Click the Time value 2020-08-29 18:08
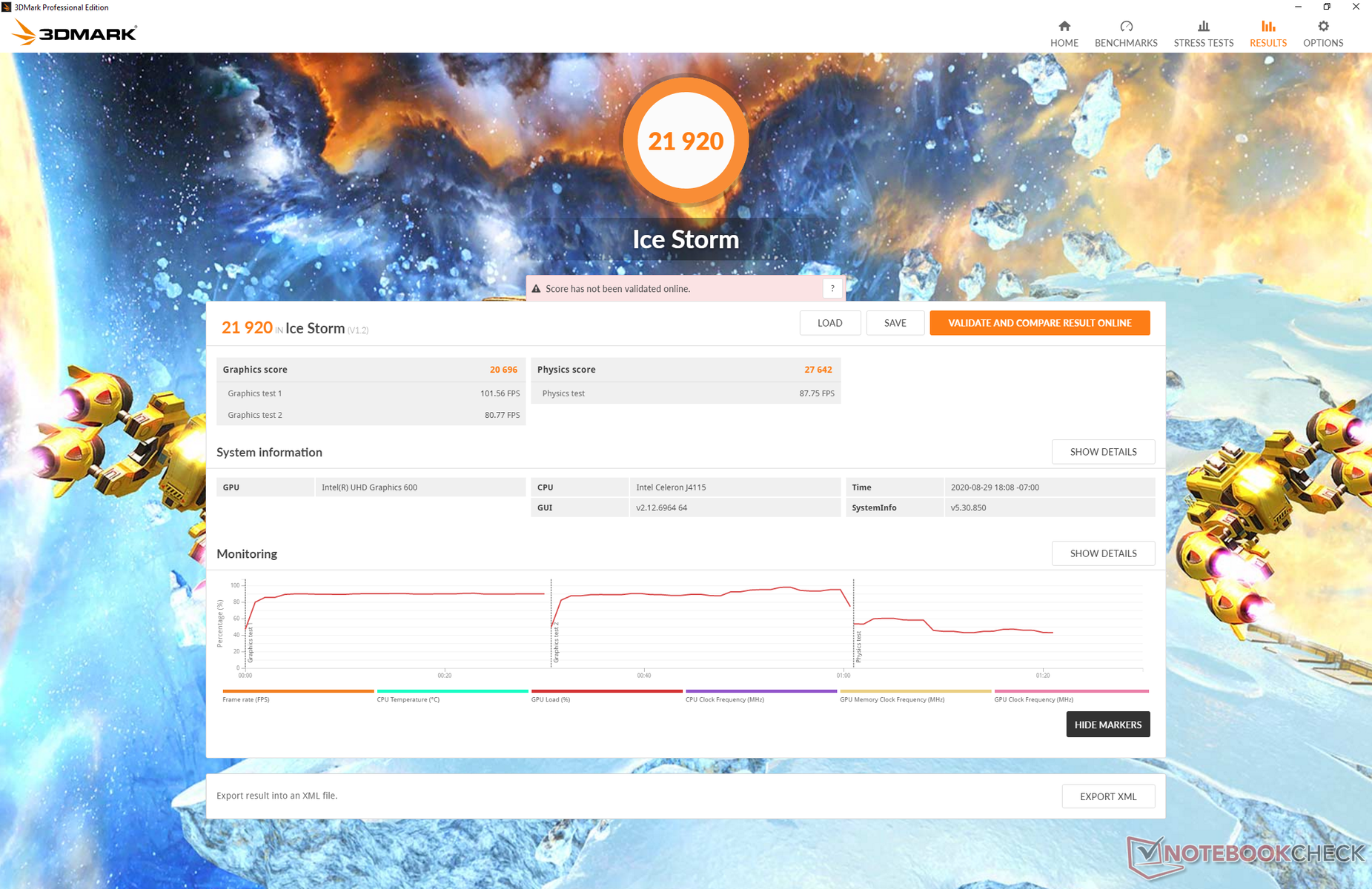This screenshot has height=889, width=1372. (x=995, y=487)
